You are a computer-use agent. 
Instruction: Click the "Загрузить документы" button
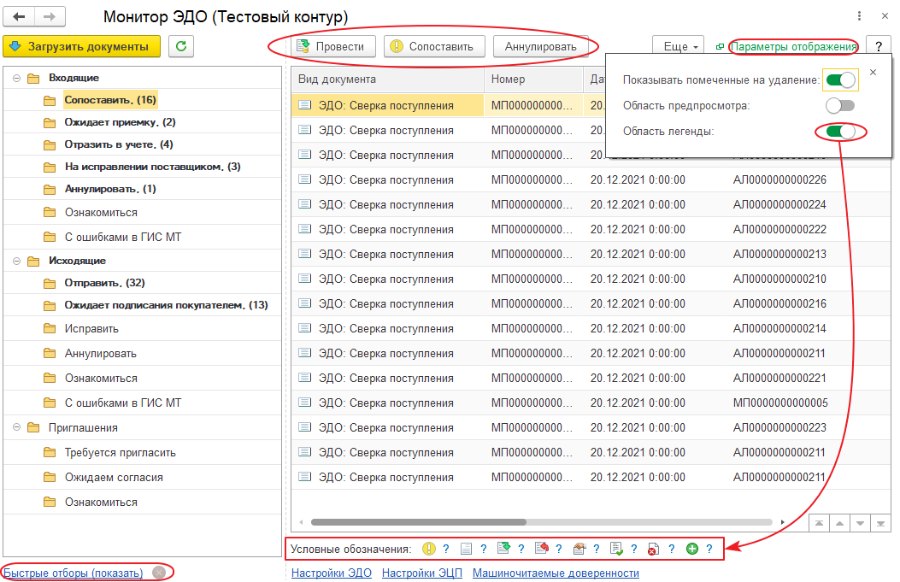82,46
